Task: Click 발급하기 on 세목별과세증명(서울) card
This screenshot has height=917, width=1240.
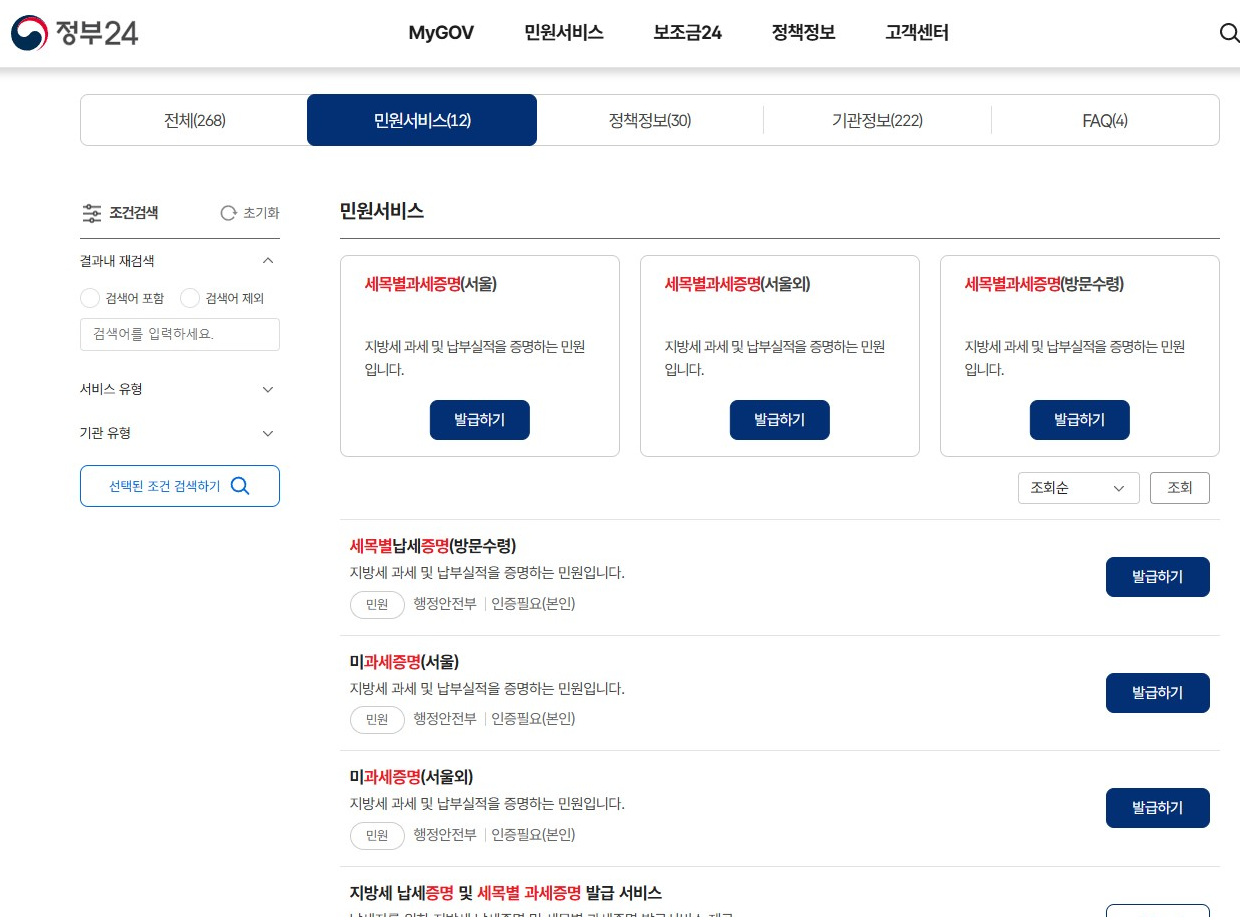Action: coord(480,420)
